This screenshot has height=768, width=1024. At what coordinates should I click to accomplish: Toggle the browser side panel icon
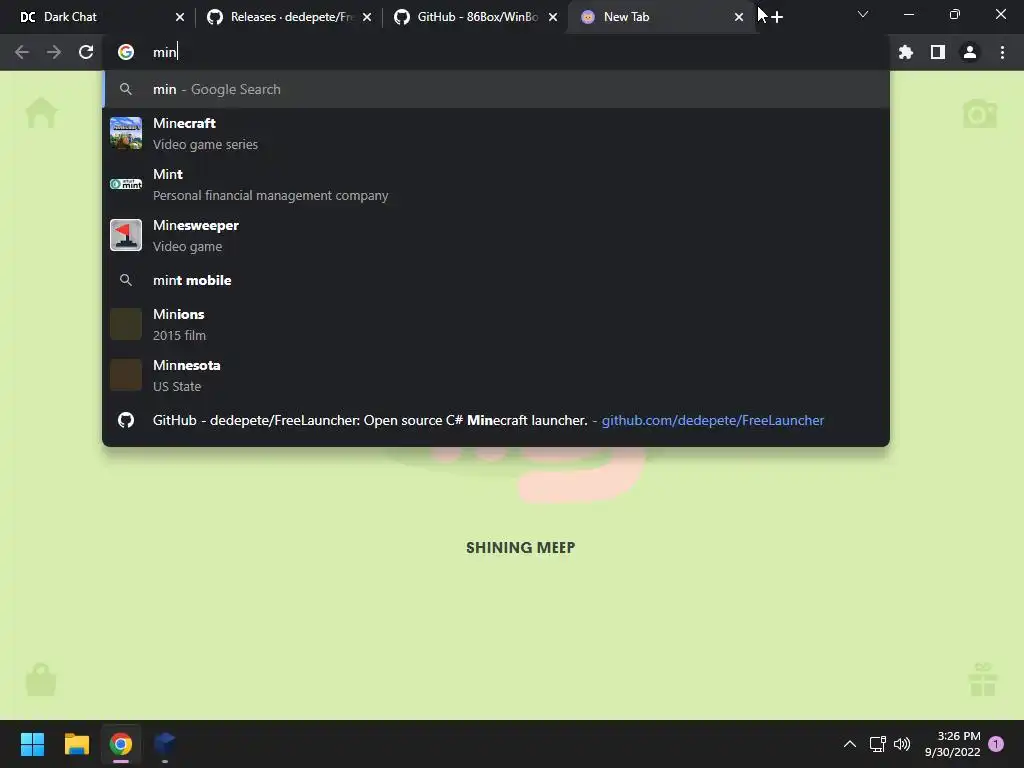(x=938, y=52)
